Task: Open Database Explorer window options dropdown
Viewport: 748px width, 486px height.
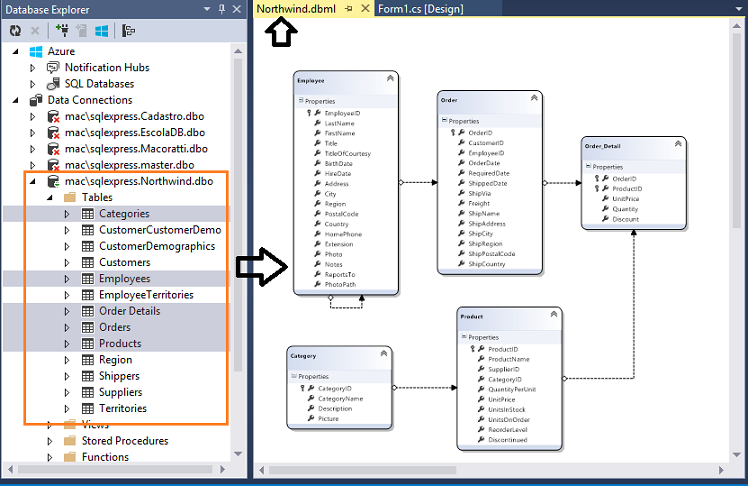Action: pos(207,9)
